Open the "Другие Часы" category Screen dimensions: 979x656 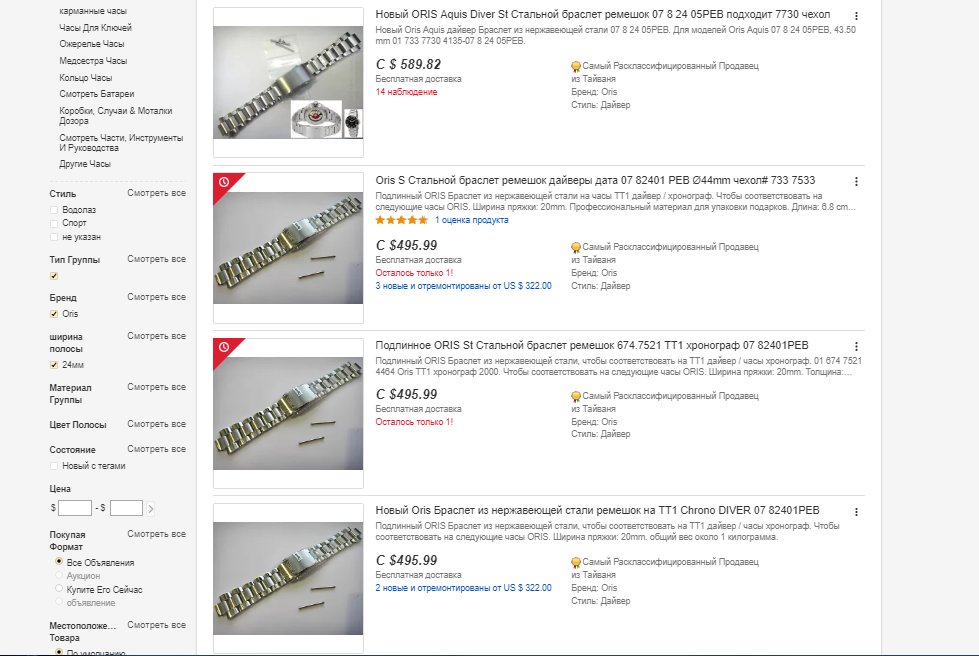coord(85,163)
